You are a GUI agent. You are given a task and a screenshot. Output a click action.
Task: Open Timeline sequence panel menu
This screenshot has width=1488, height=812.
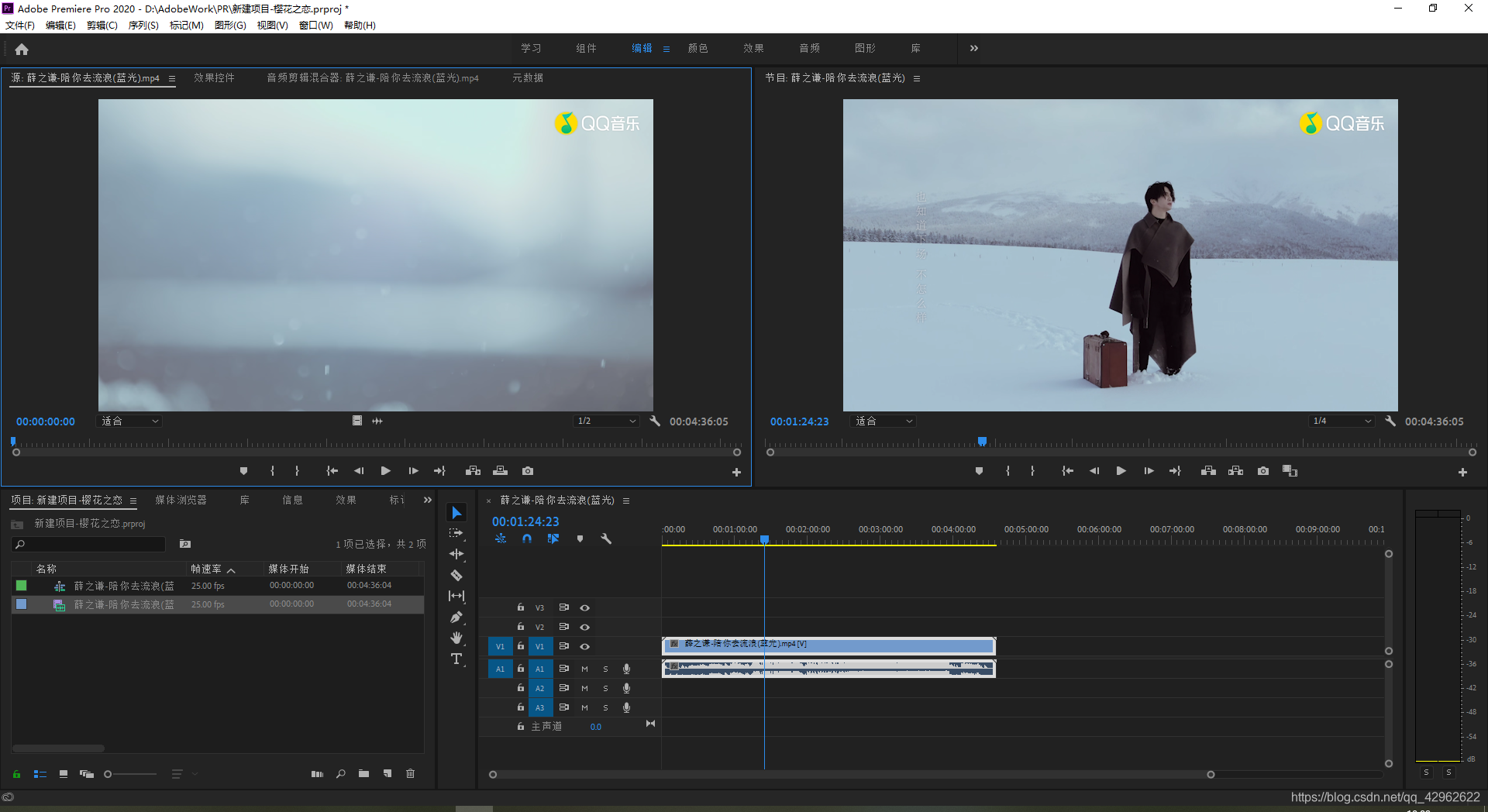[626, 501]
